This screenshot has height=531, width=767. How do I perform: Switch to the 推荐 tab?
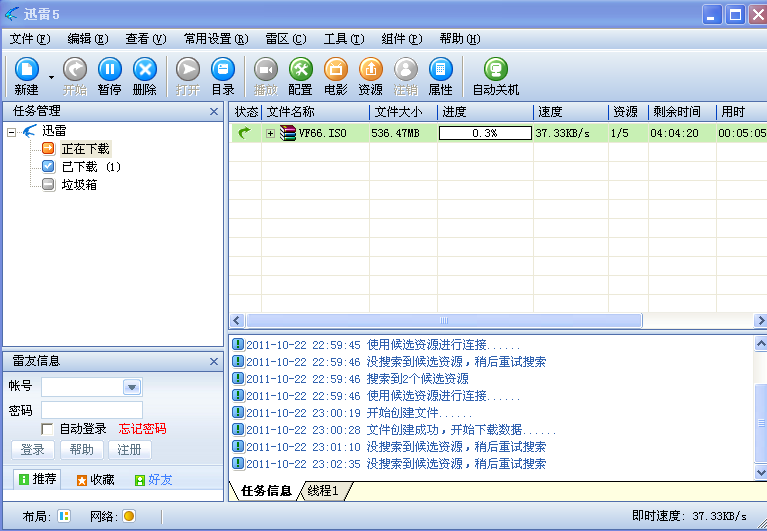38,479
